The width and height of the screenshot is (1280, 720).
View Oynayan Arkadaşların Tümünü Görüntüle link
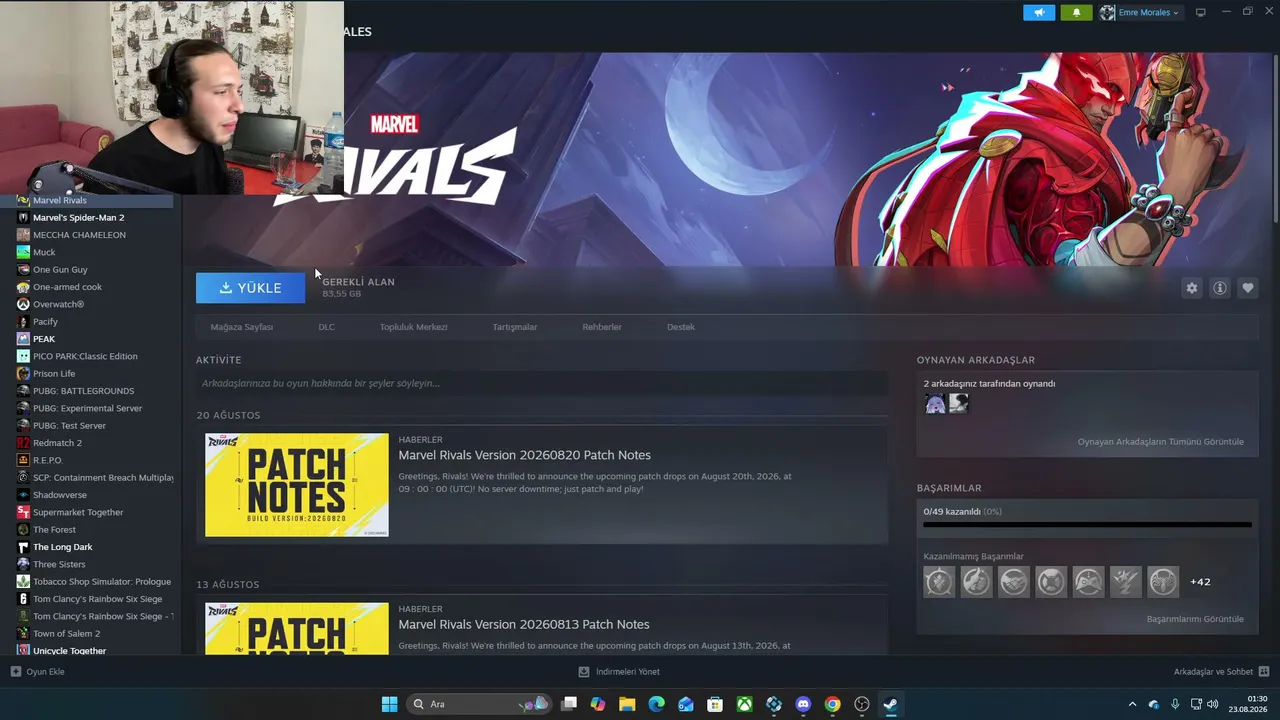[1161, 442]
